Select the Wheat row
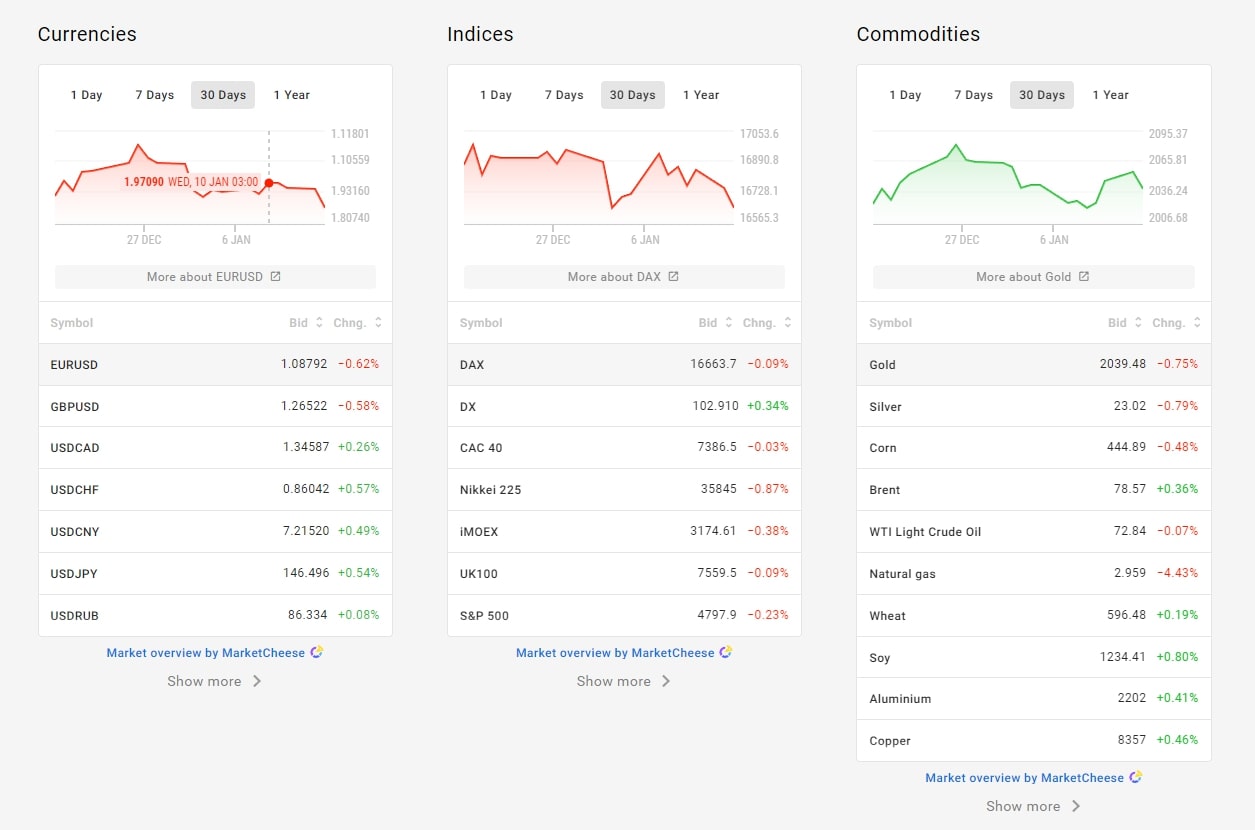1255x830 pixels. point(1034,615)
